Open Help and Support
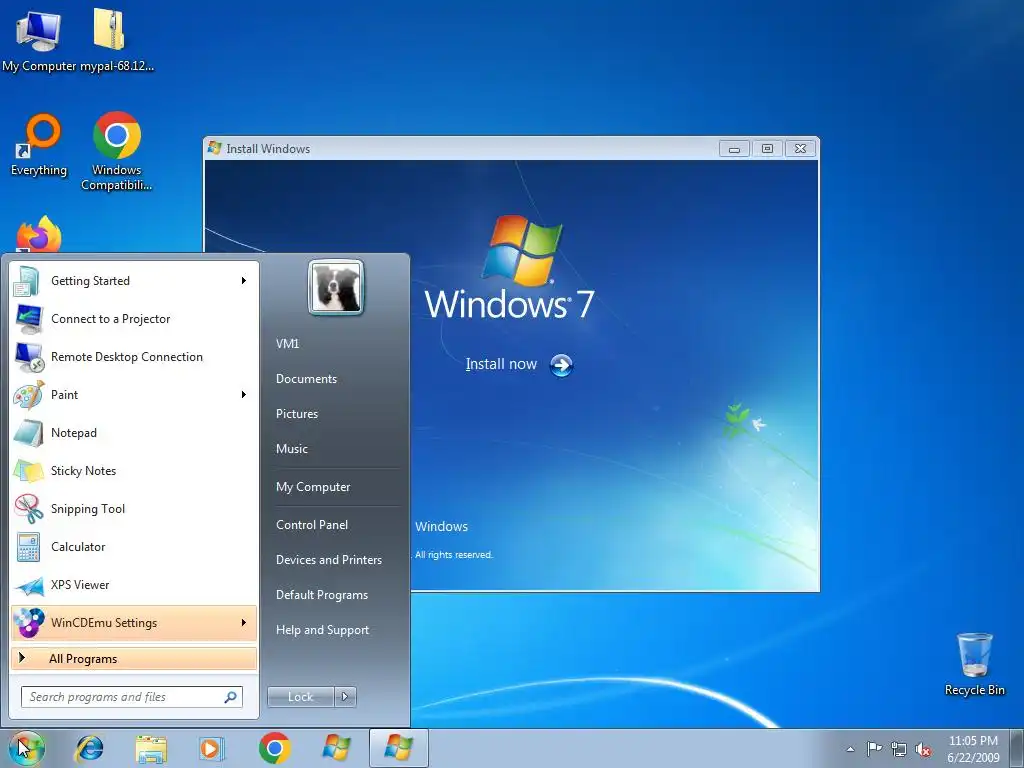 (x=323, y=630)
